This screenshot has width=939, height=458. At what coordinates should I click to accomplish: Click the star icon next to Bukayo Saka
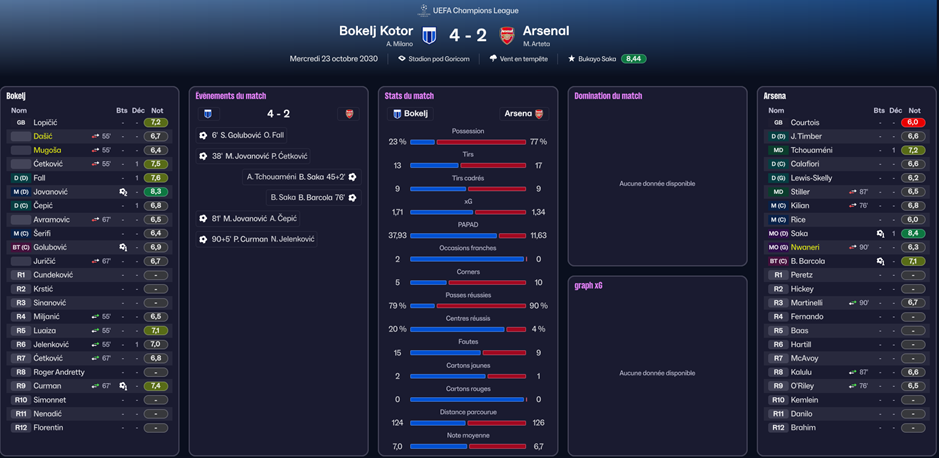click(571, 59)
